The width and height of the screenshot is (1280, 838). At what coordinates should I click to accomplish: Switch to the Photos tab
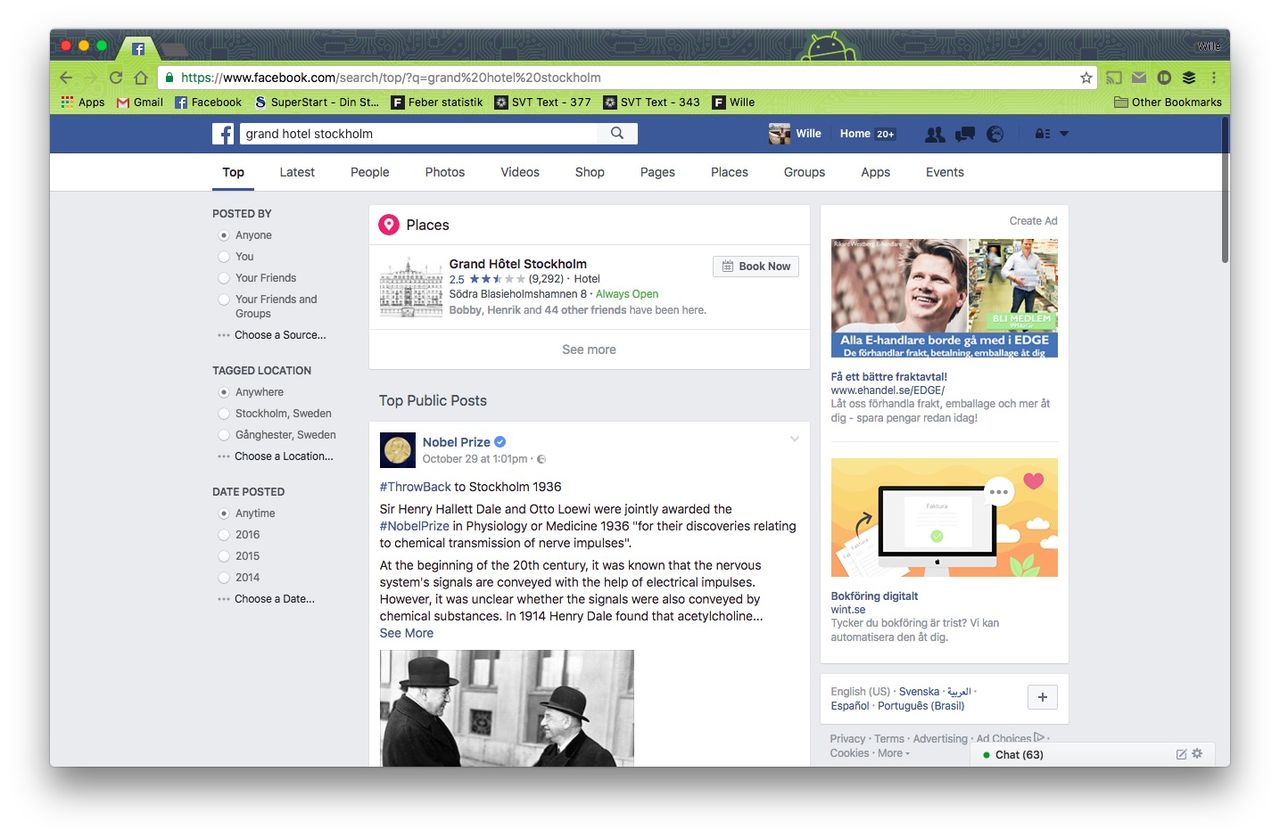tap(445, 172)
